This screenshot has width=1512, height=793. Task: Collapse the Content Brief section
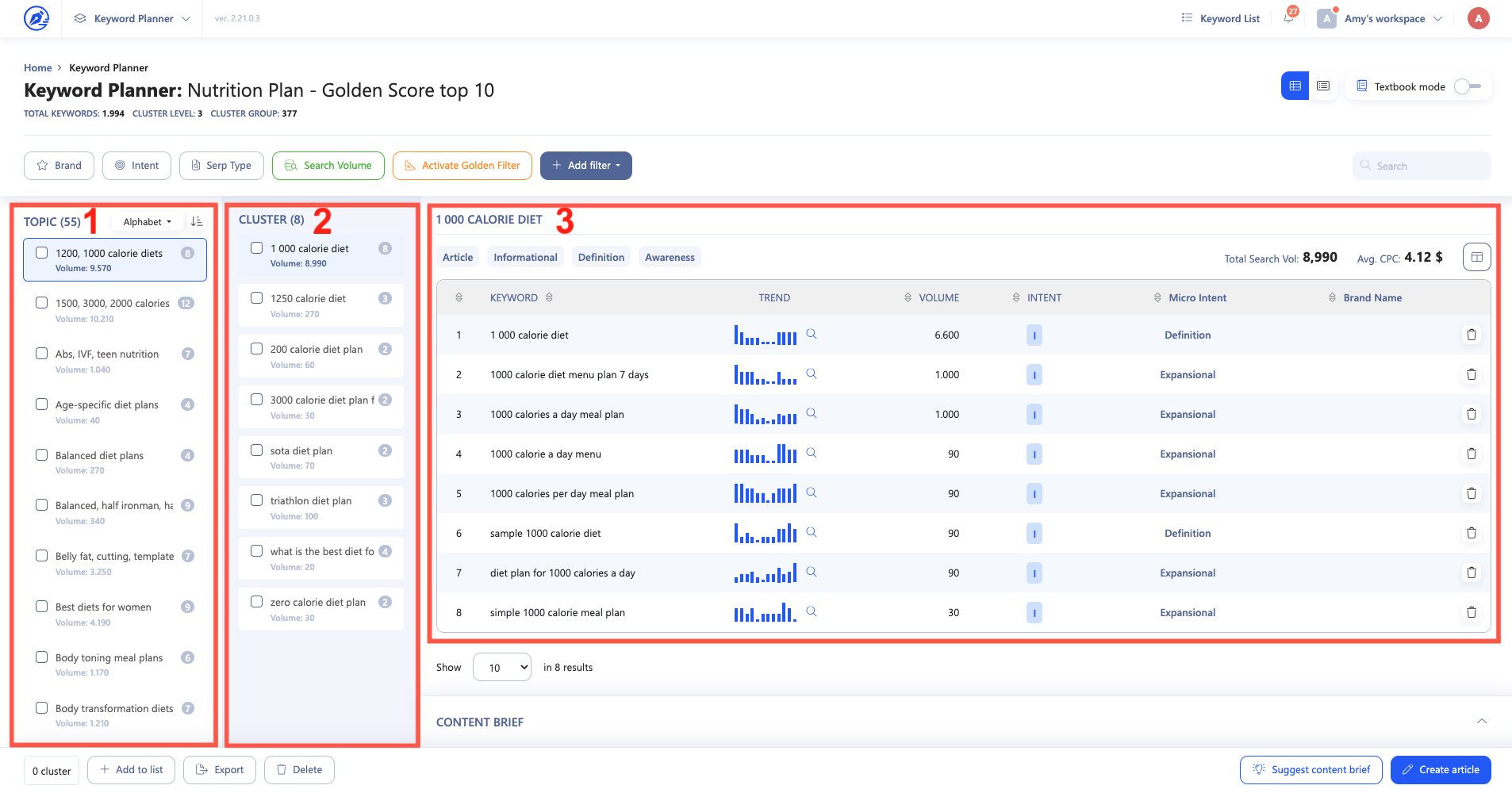(x=1481, y=722)
